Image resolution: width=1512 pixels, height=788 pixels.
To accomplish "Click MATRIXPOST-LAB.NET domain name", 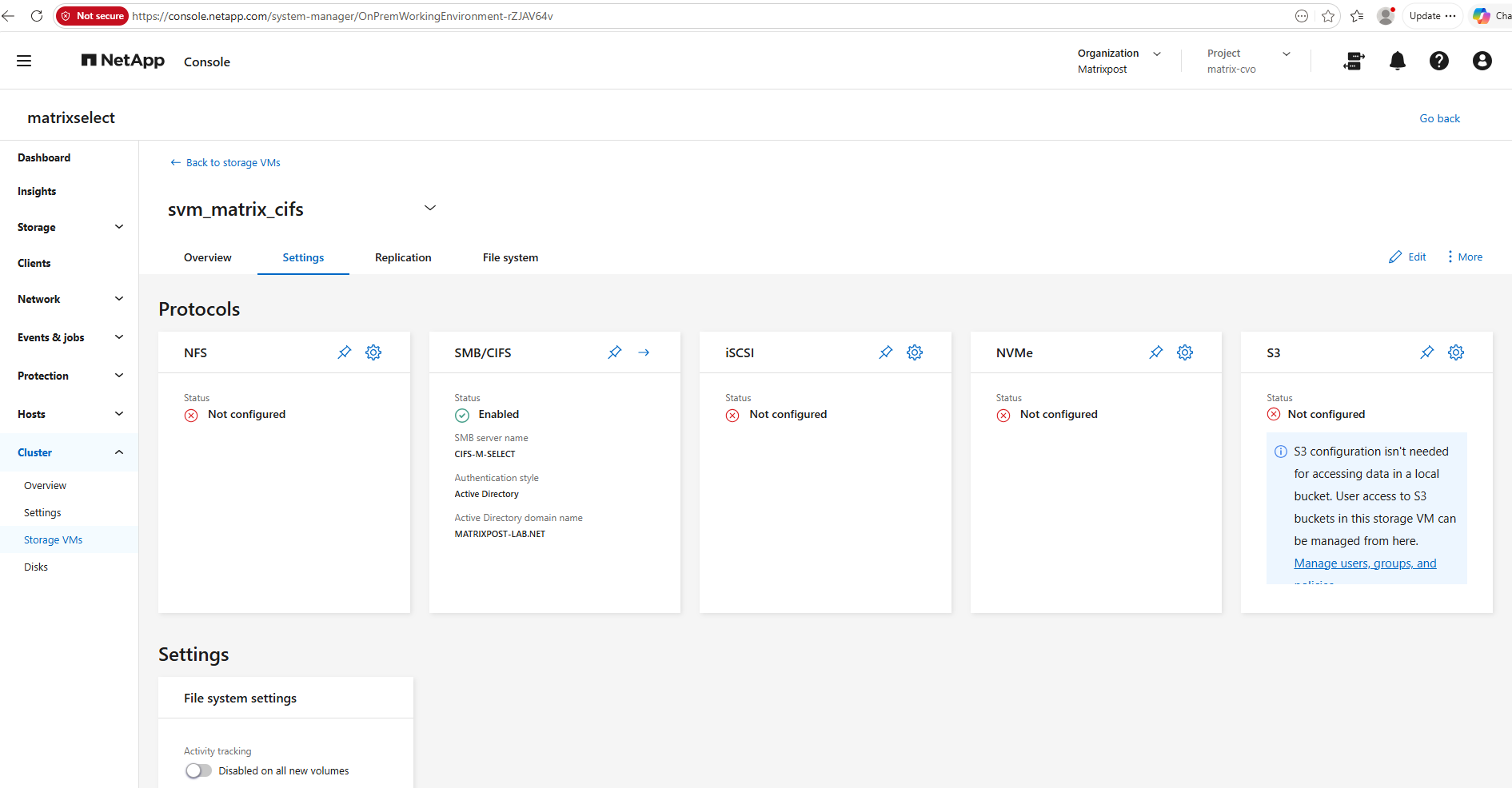I will pyautogui.click(x=500, y=534).
